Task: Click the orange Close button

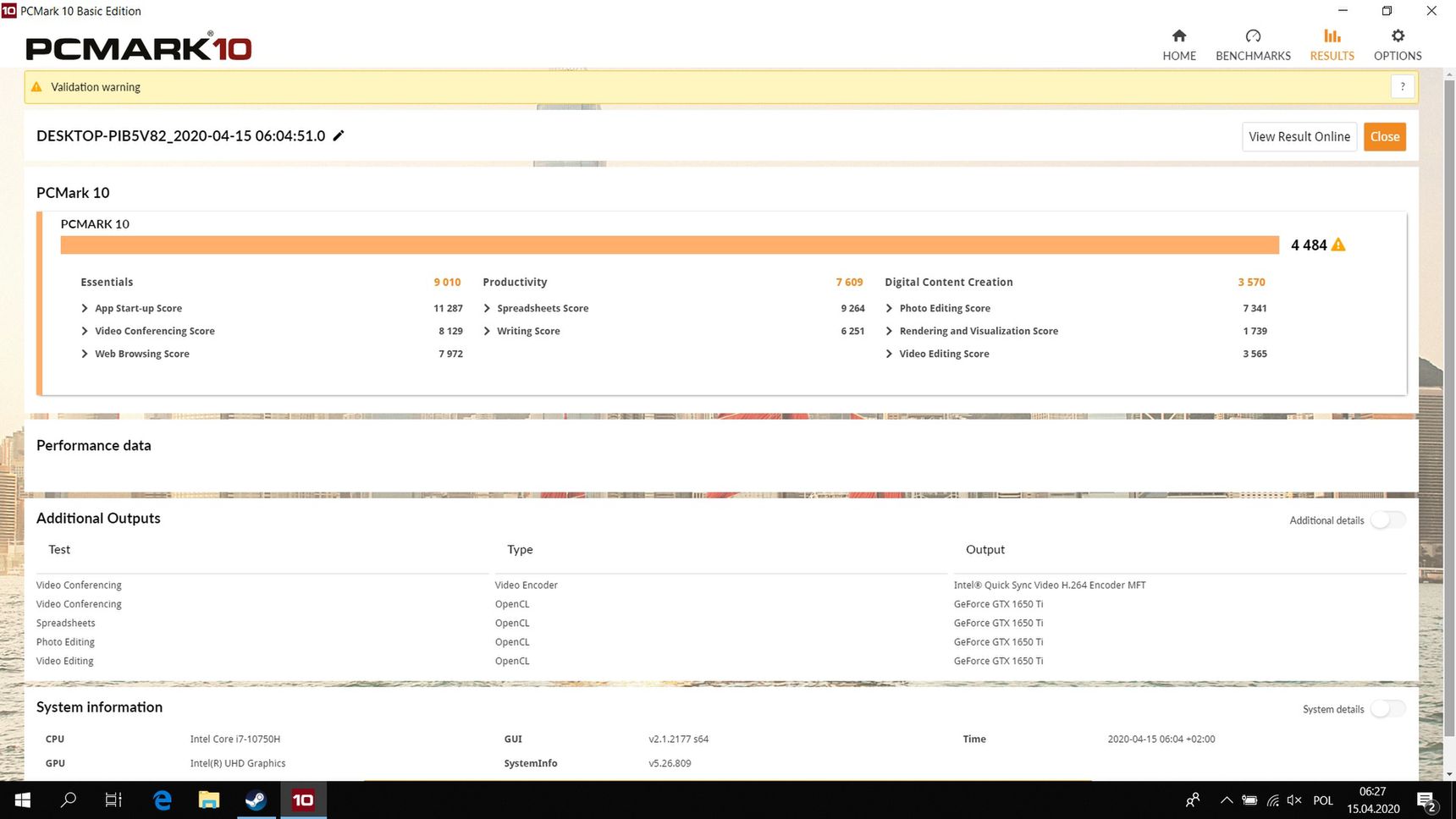Action: pyautogui.click(x=1385, y=137)
